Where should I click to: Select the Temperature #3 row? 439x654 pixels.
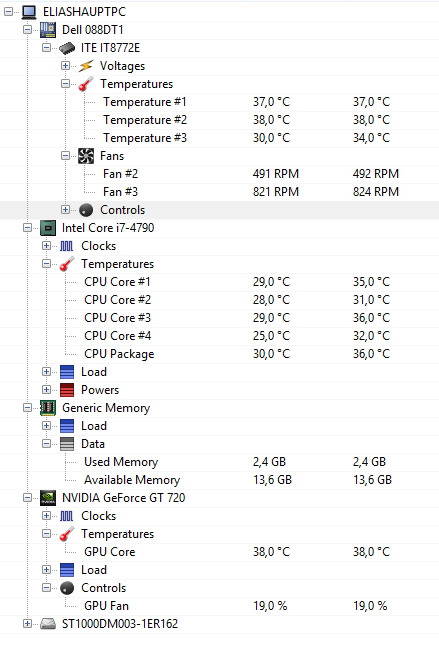[x=219, y=138]
